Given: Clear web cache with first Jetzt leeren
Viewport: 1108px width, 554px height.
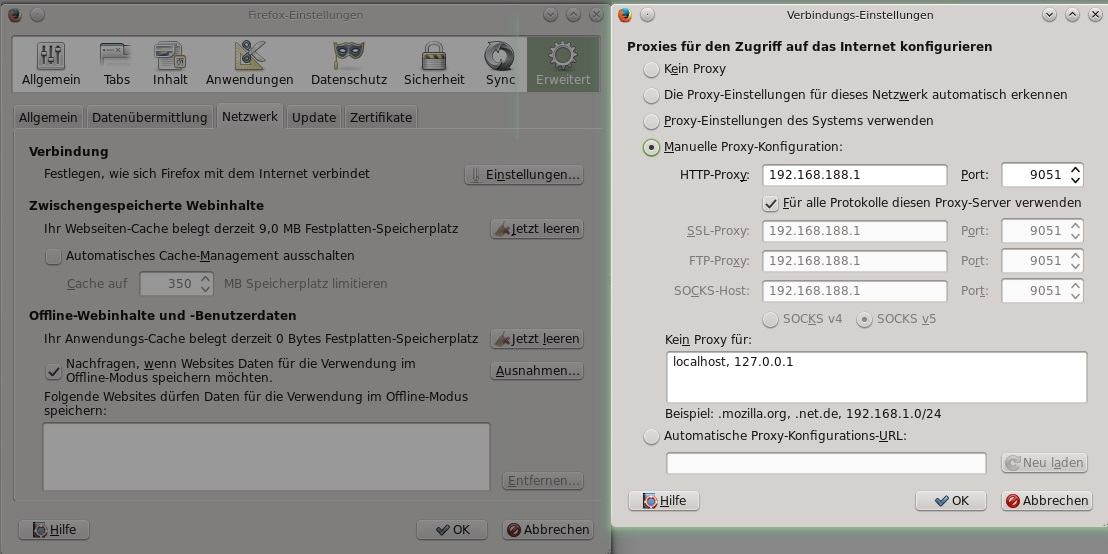Looking at the screenshot, I should [537, 229].
